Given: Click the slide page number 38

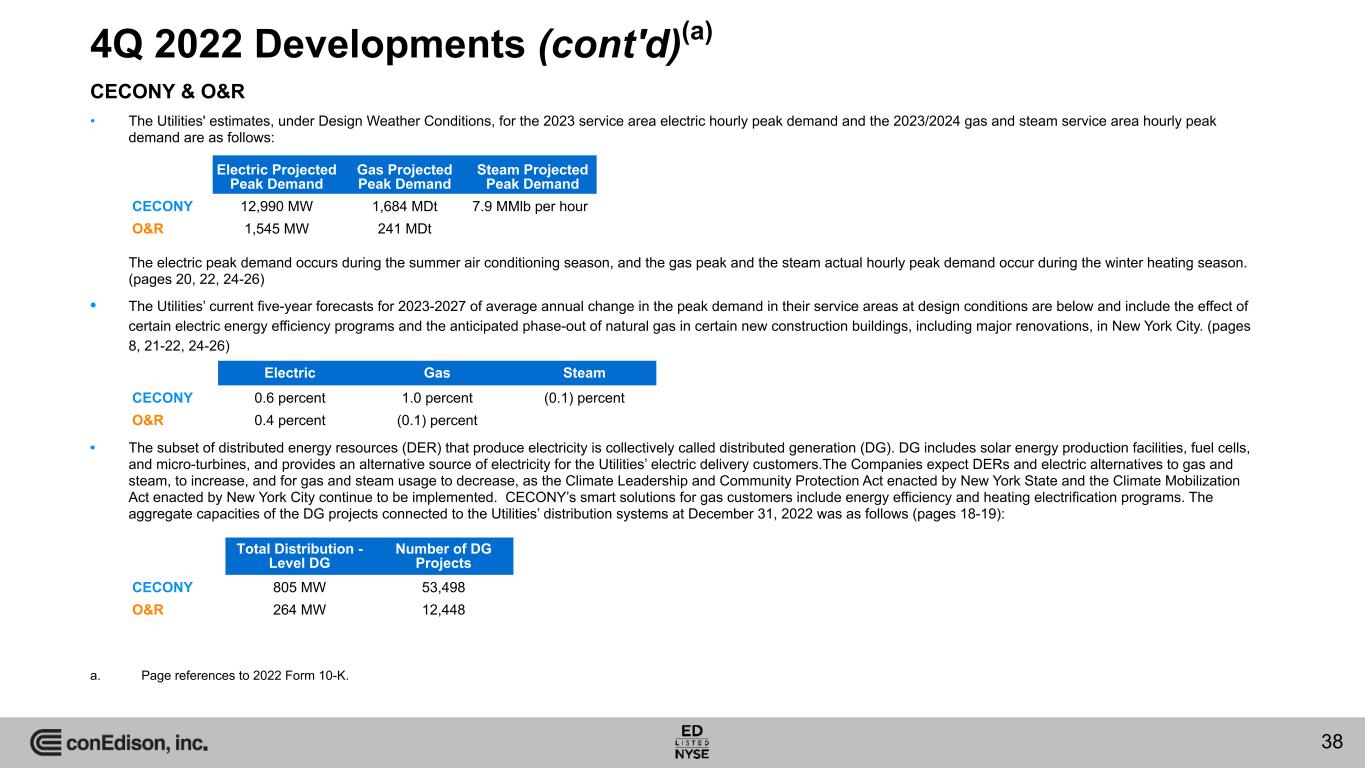Looking at the screenshot, I should [x=1331, y=741].
